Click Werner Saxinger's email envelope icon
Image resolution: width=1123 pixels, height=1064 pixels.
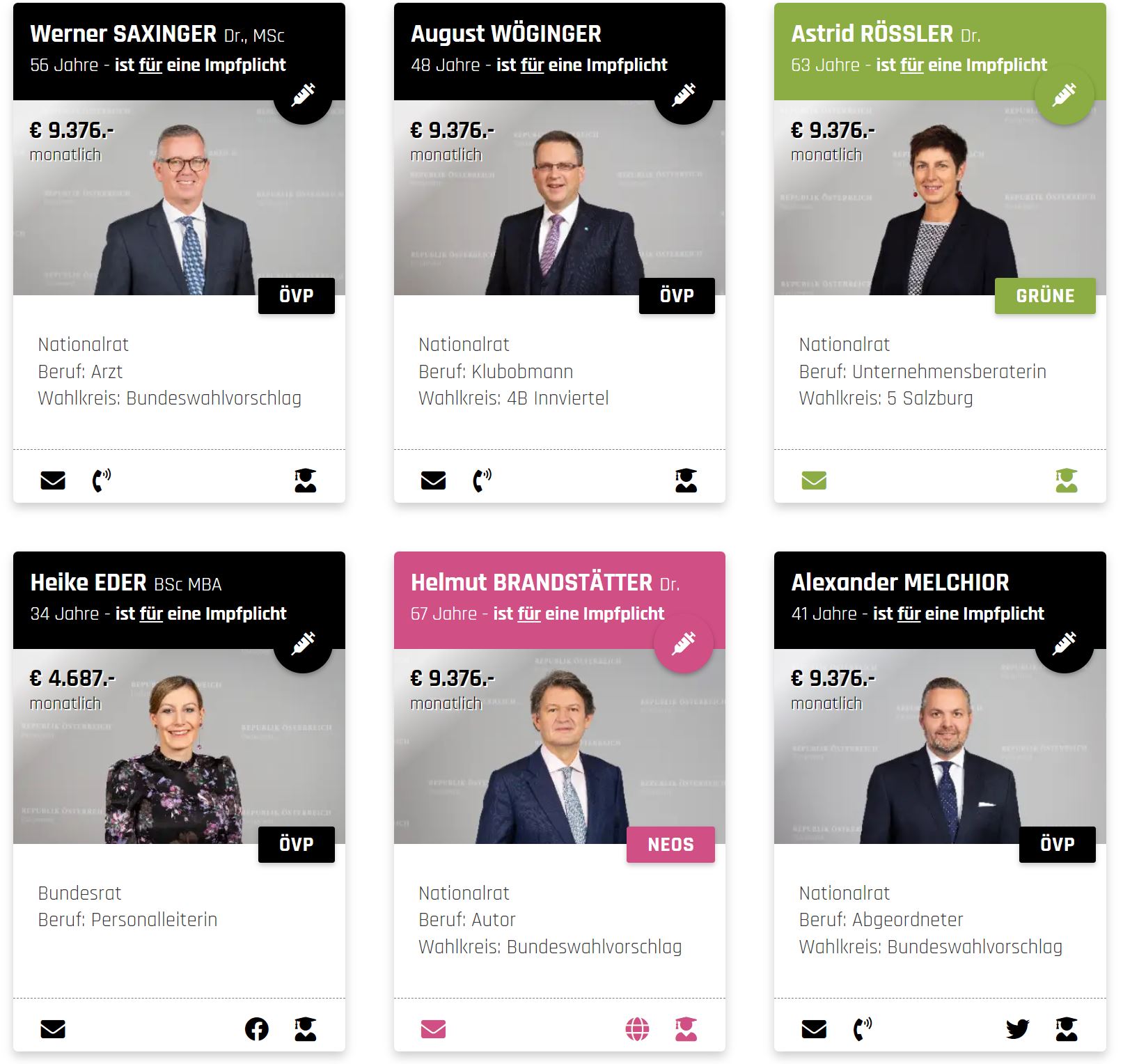(53, 480)
